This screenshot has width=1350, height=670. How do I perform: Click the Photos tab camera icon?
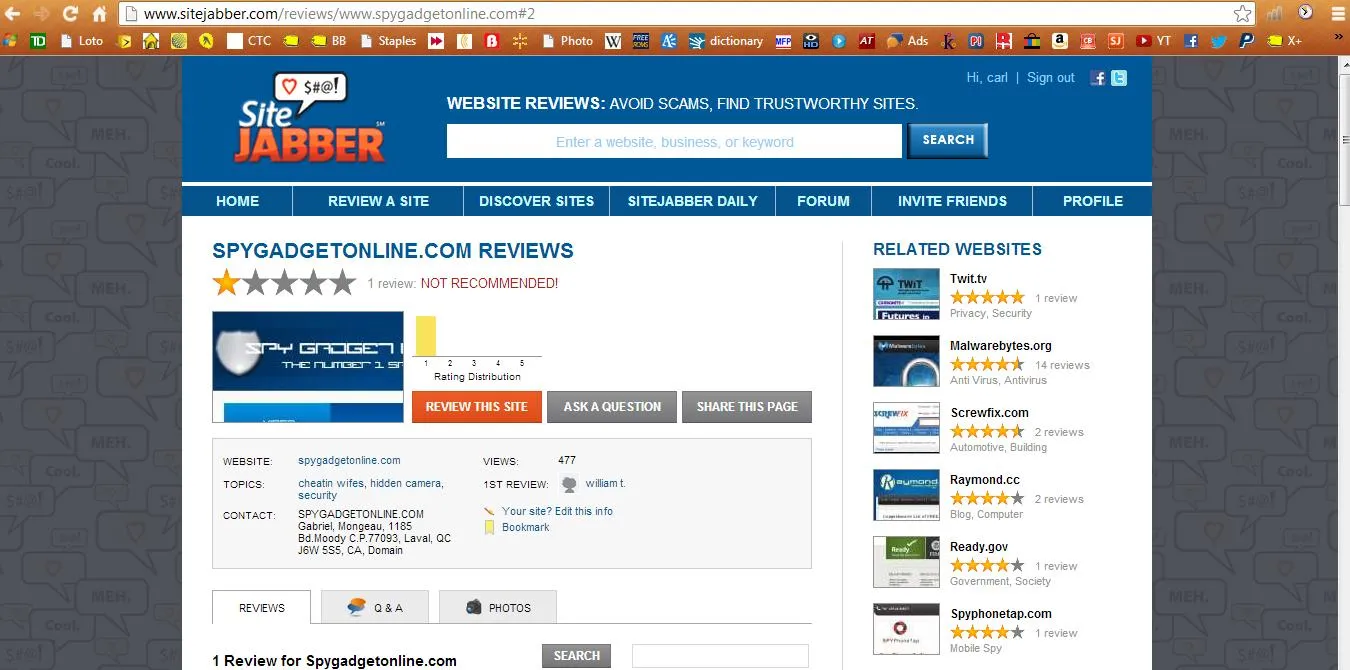click(x=474, y=607)
